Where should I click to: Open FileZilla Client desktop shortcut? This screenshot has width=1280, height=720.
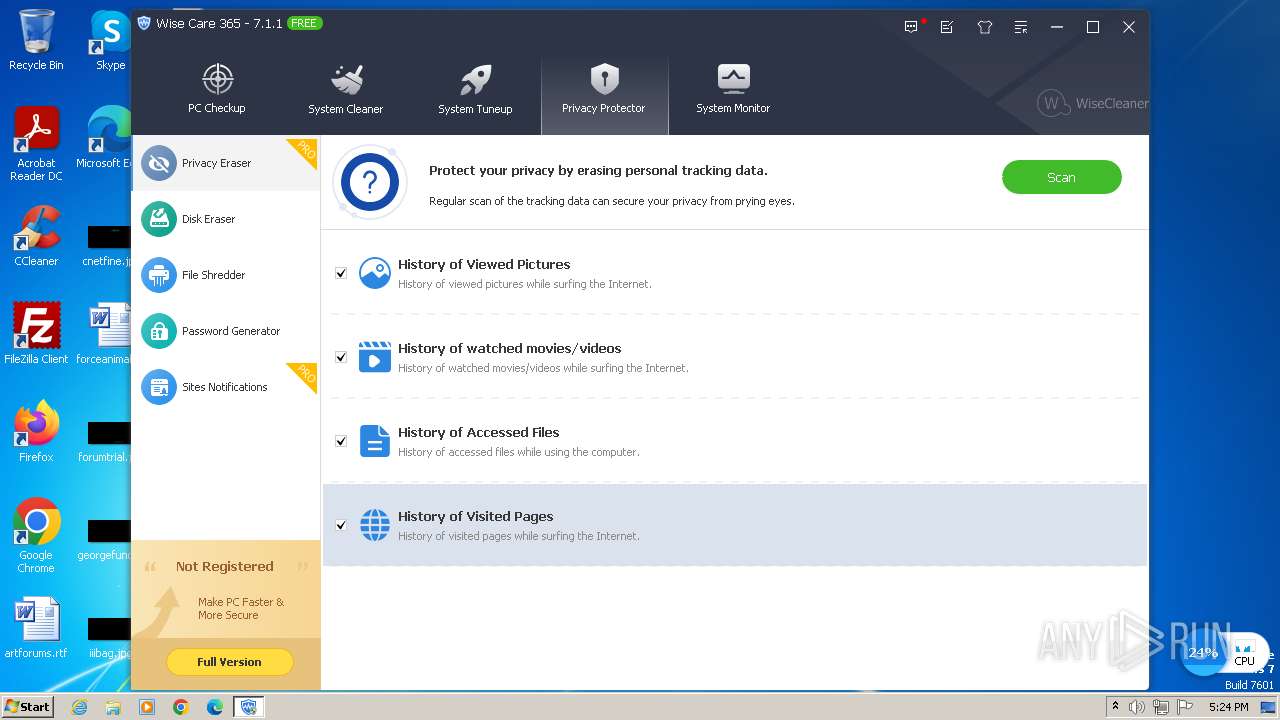coord(36,333)
